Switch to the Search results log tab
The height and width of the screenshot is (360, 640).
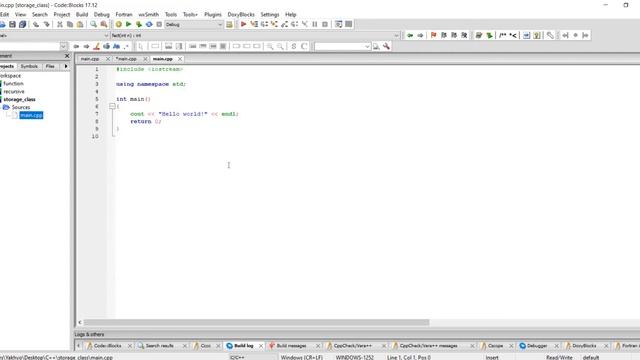tap(159, 346)
